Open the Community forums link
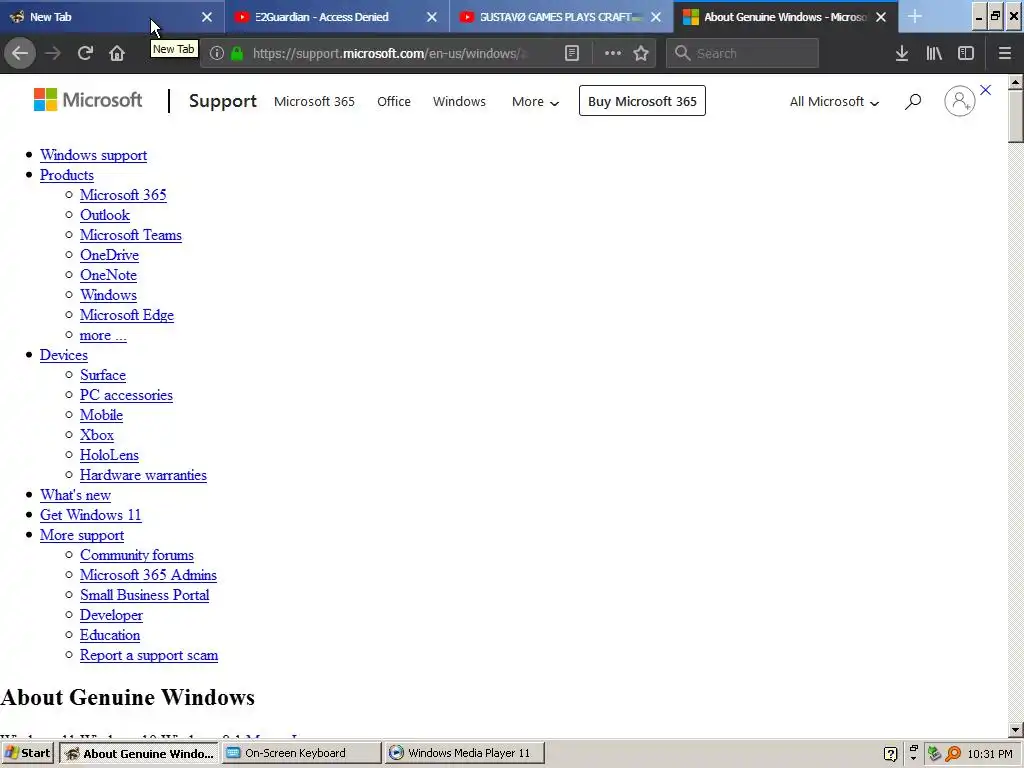Screen dimensions: 1024x768 (x=136, y=555)
